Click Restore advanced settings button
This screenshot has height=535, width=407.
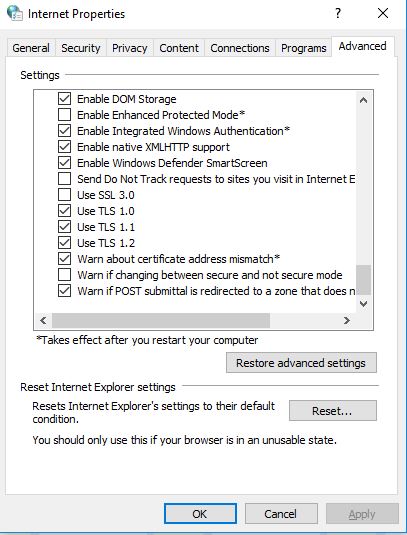tap(301, 363)
